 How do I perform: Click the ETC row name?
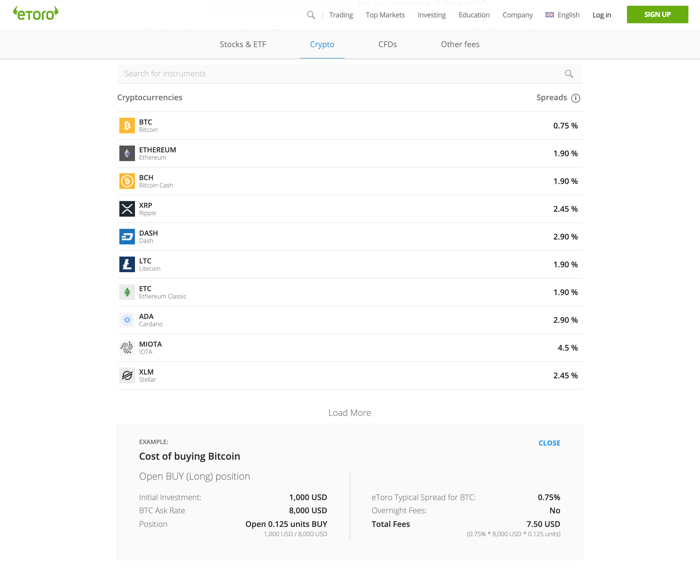(145, 288)
